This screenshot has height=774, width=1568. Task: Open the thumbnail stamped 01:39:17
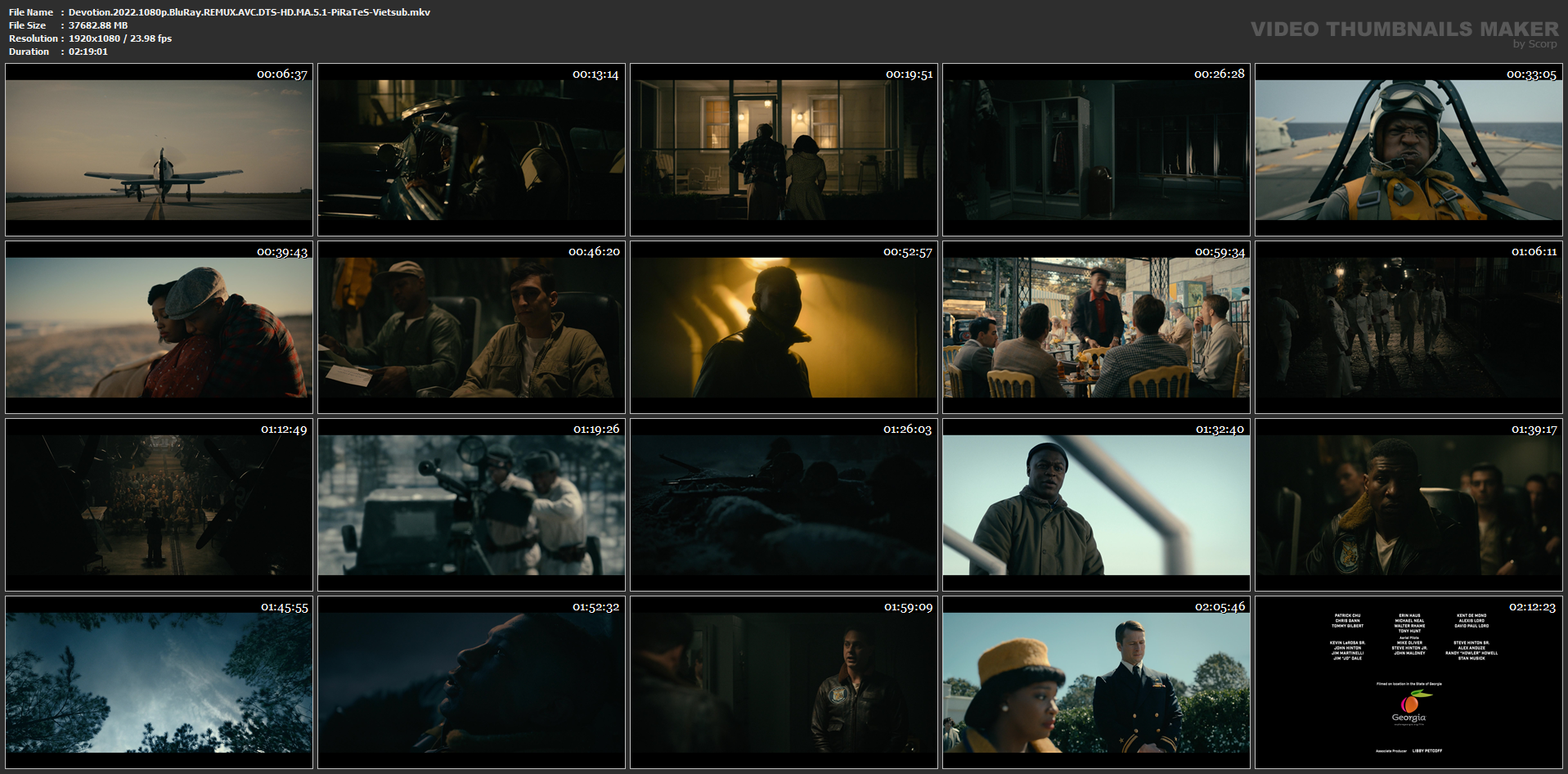point(1409,505)
